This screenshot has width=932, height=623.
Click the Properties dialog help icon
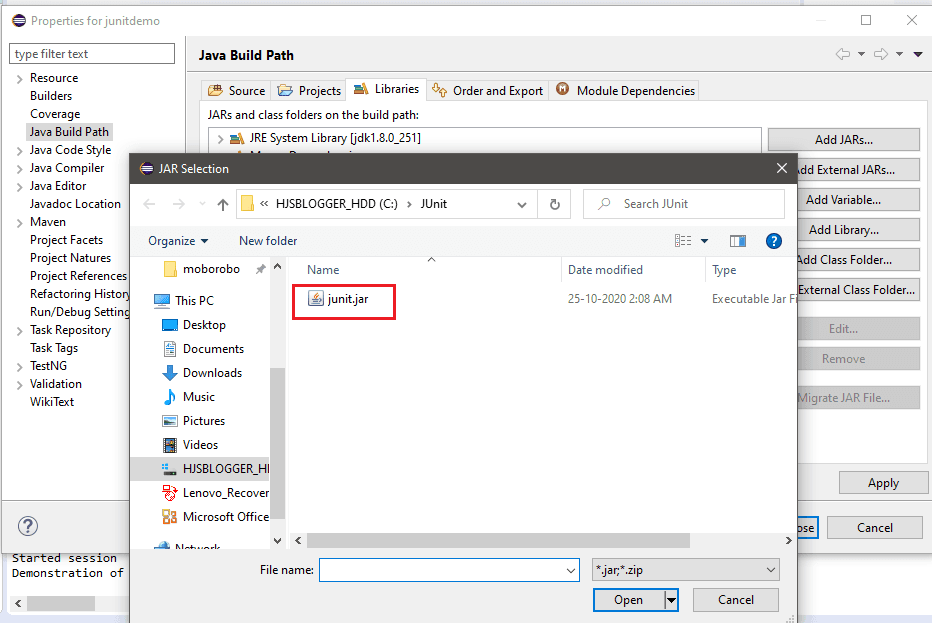[x=28, y=526]
